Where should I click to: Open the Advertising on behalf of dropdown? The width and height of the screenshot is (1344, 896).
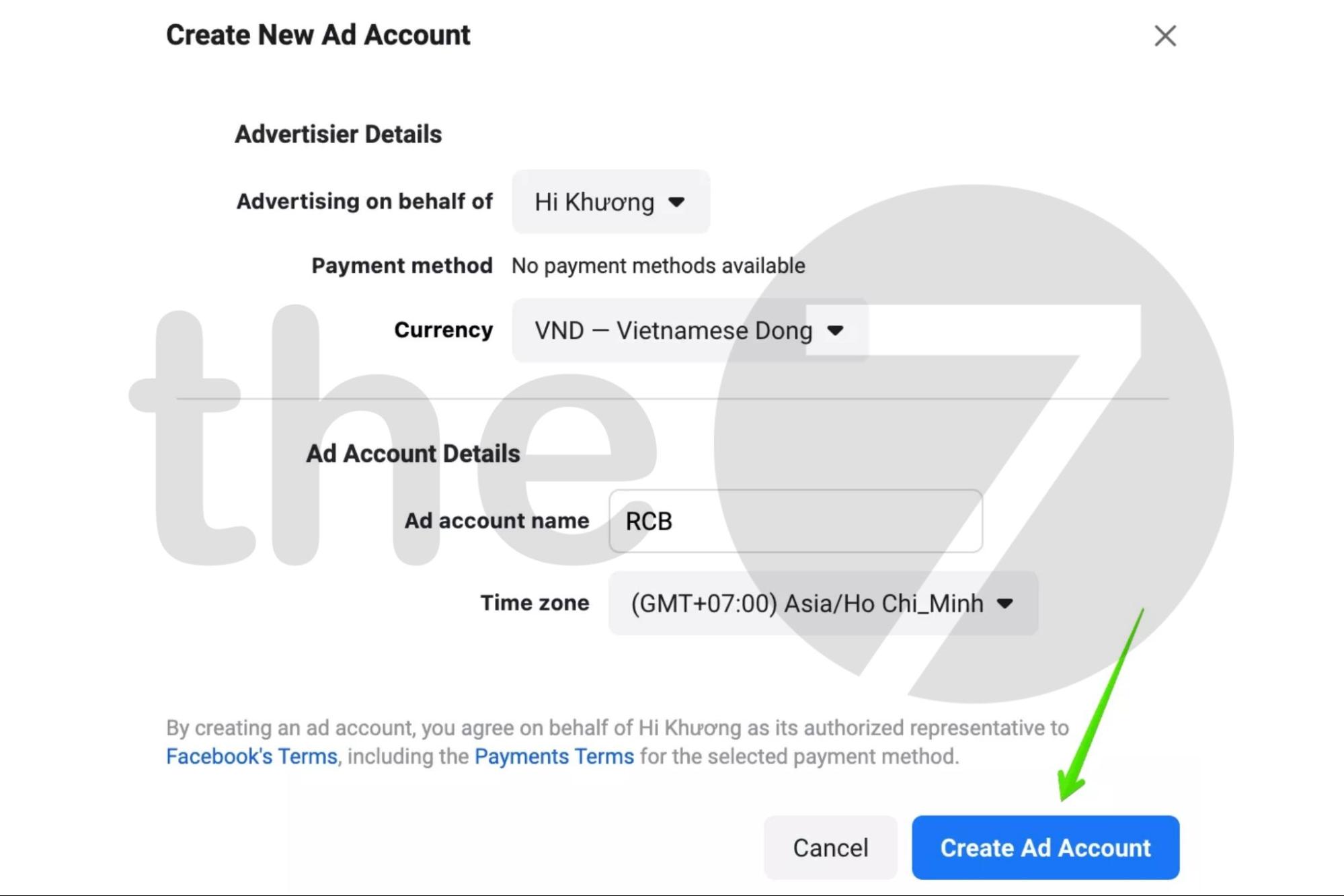[609, 202]
